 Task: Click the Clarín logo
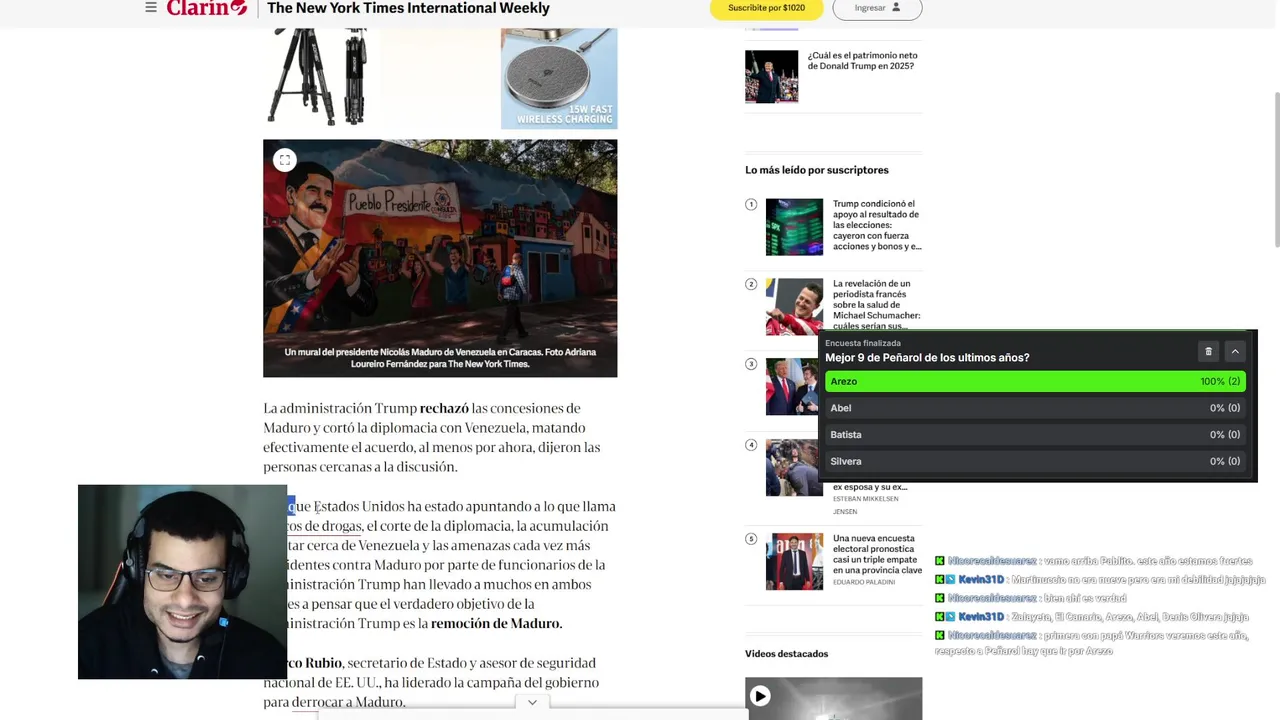[207, 8]
